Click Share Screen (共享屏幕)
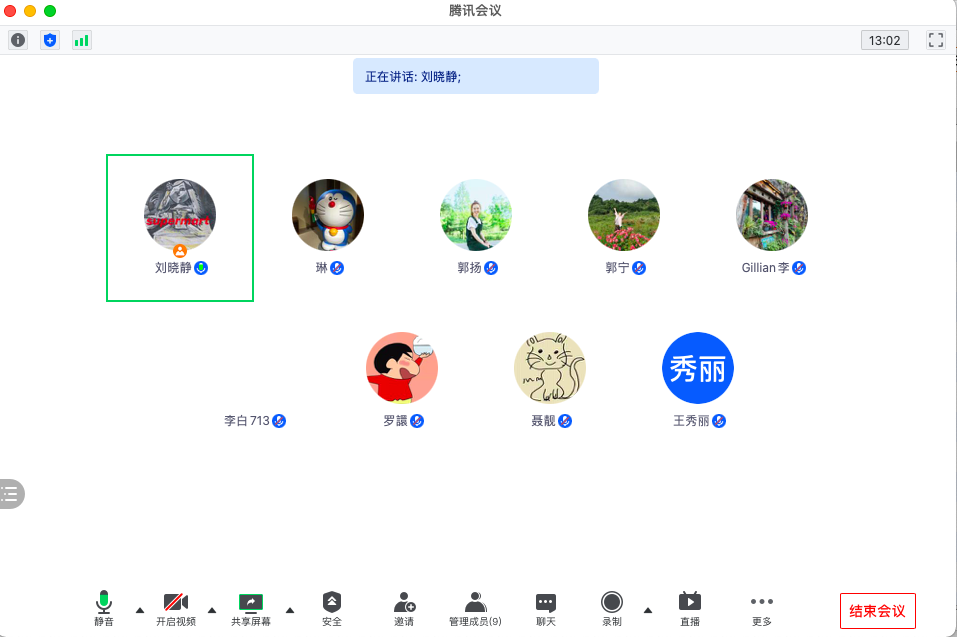The image size is (957, 637). point(251,608)
